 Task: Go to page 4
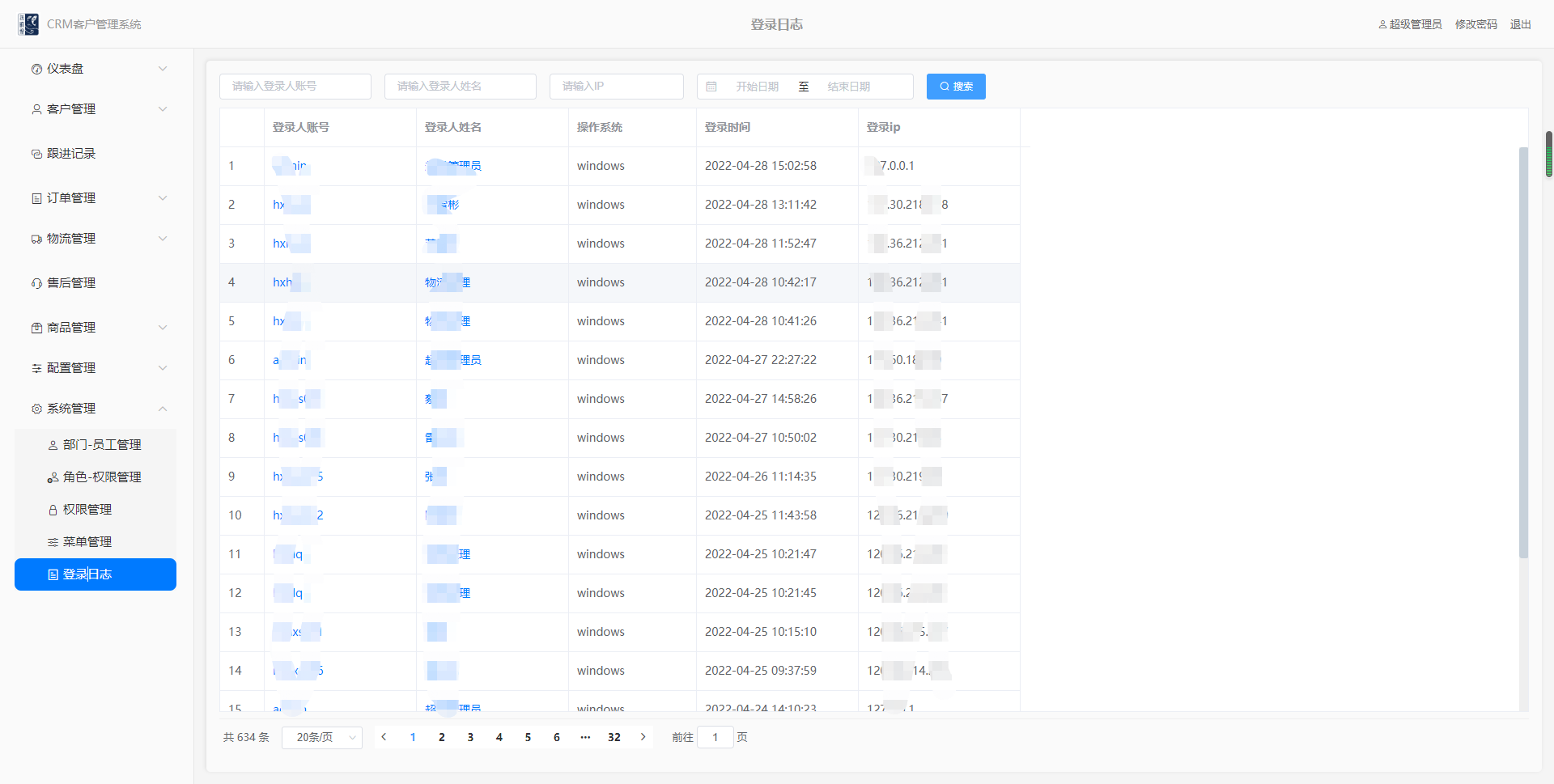tap(499, 737)
